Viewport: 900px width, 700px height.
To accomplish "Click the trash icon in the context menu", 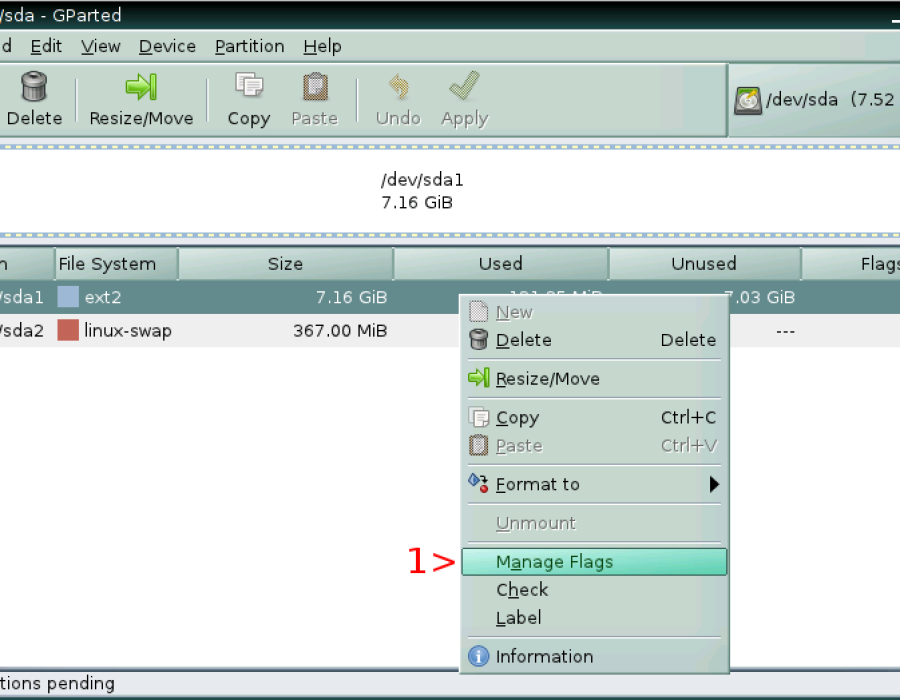I will [x=478, y=340].
